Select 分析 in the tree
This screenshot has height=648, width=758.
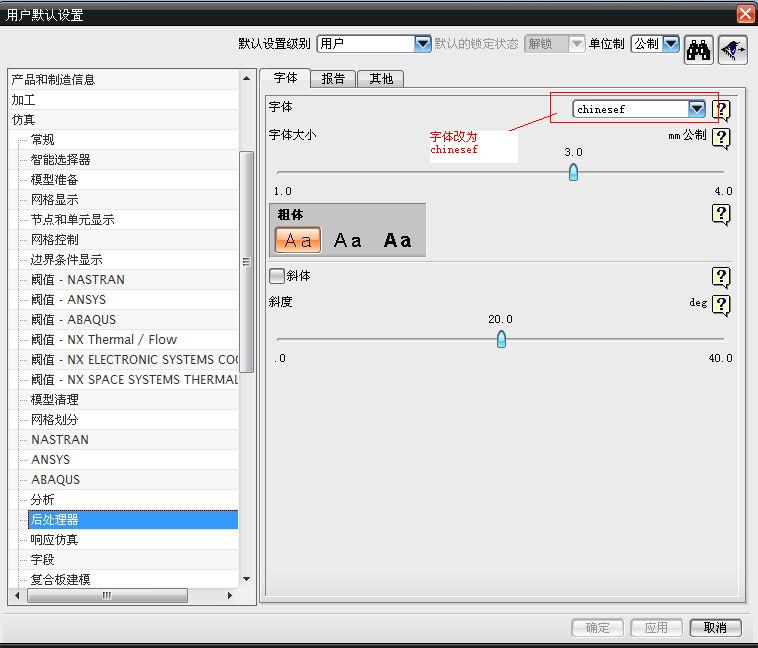coord(42,500)
